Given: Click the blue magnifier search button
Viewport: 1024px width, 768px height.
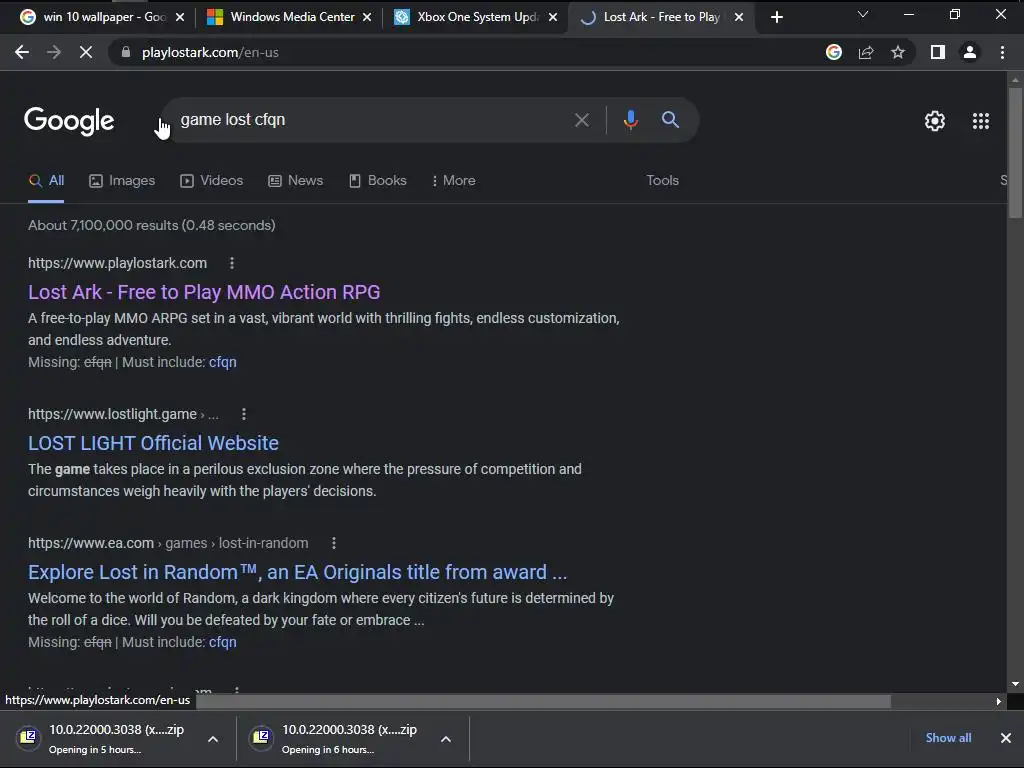Looking at the screenshot, I should (670, 120).
